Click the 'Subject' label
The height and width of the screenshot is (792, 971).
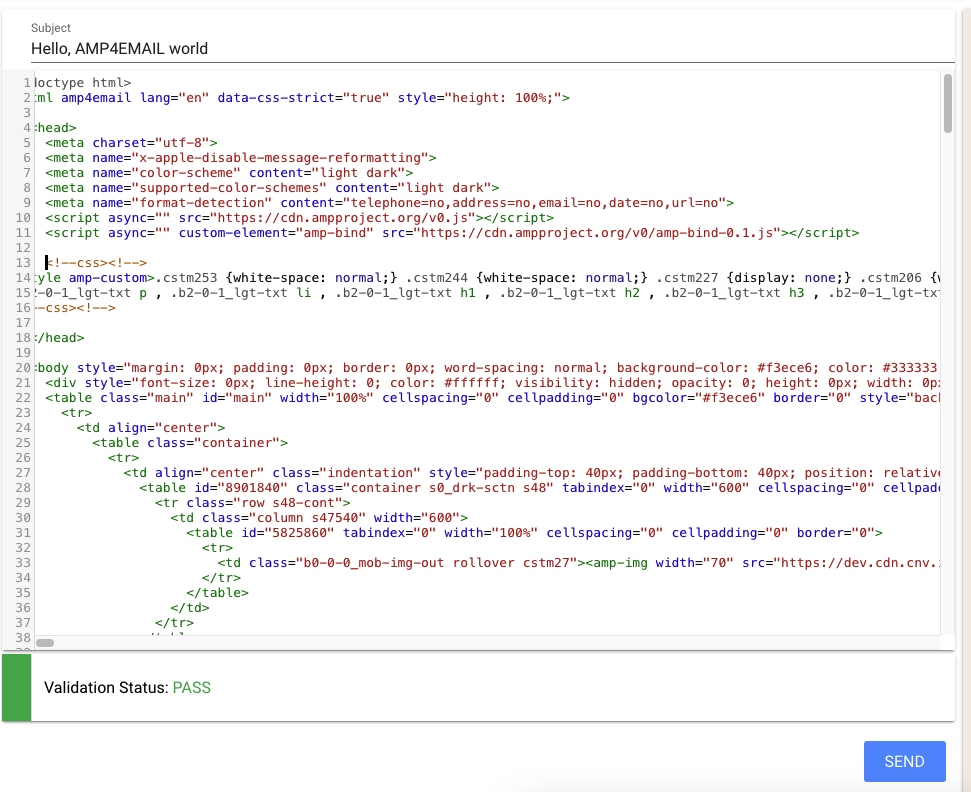(x=51, y=28)
